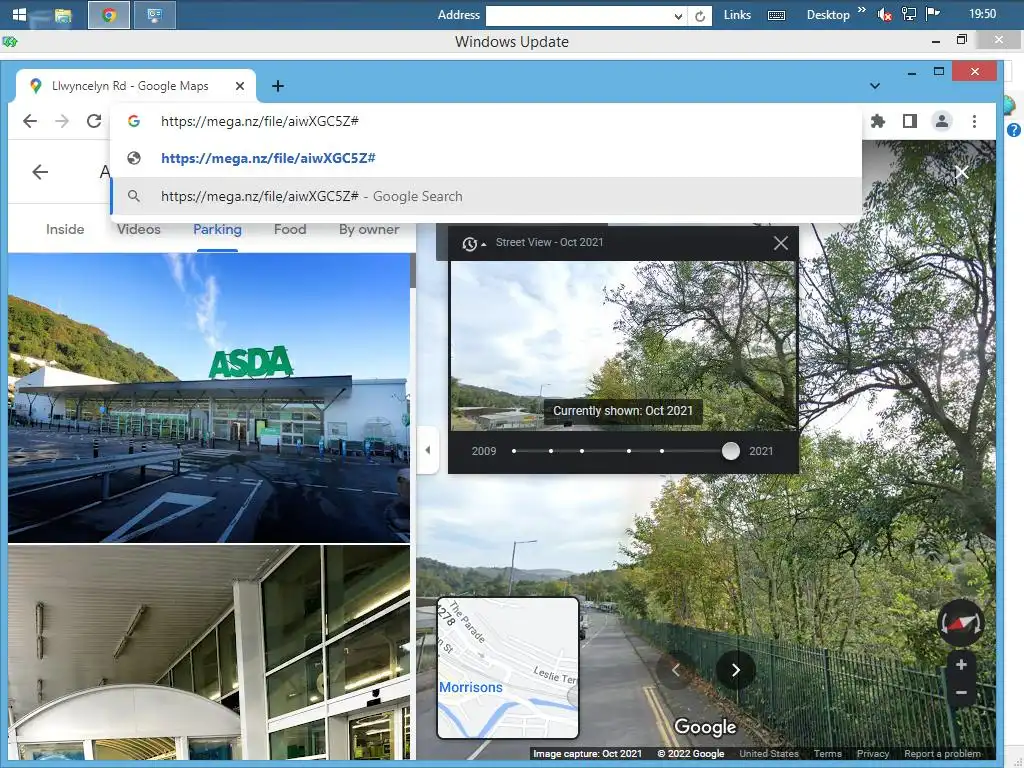Open the Privacy link

click(x=872, y=754)
